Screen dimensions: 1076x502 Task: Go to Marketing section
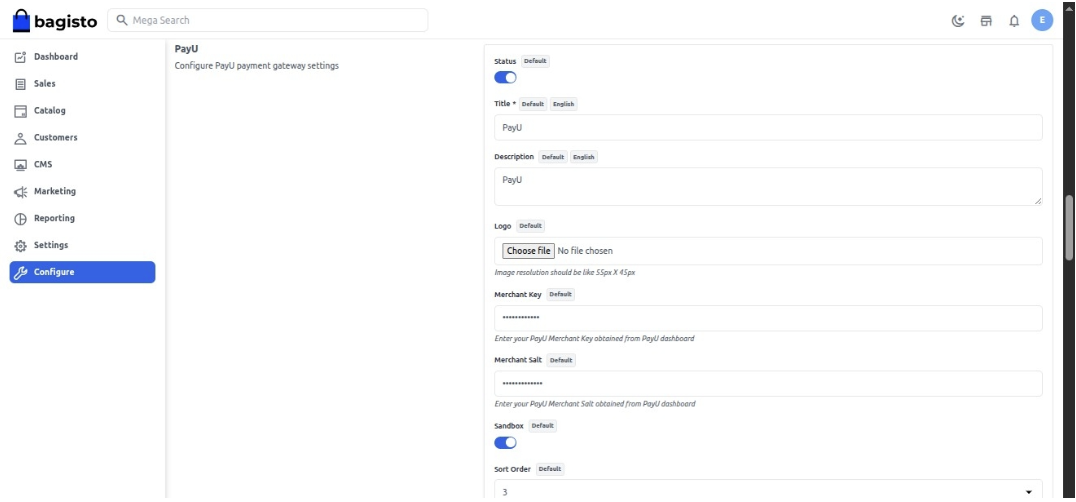[82, 191]
